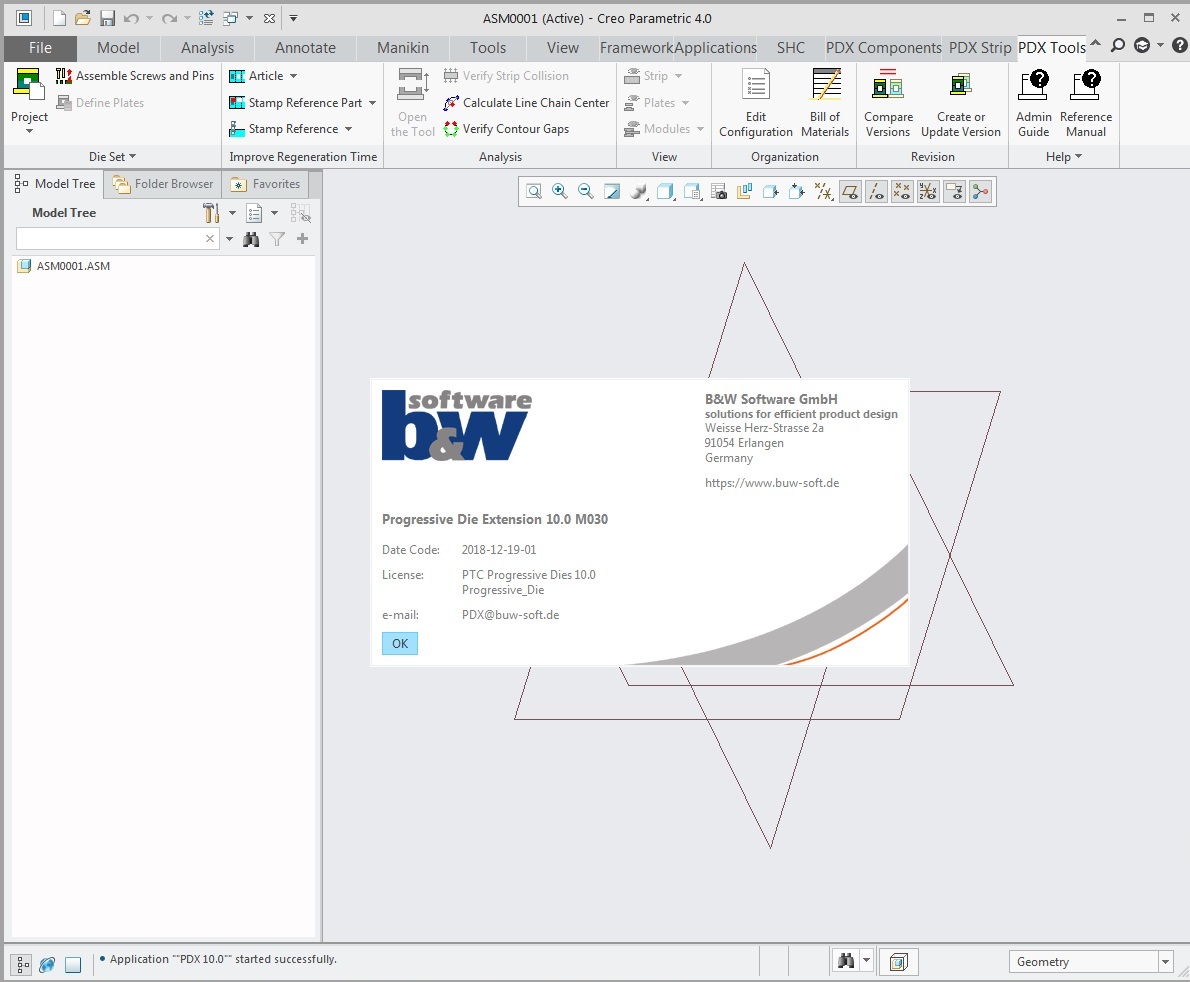Switch to PDX Components tab
The height and width of the screenshot is (982, 1190).
(883, 48)
